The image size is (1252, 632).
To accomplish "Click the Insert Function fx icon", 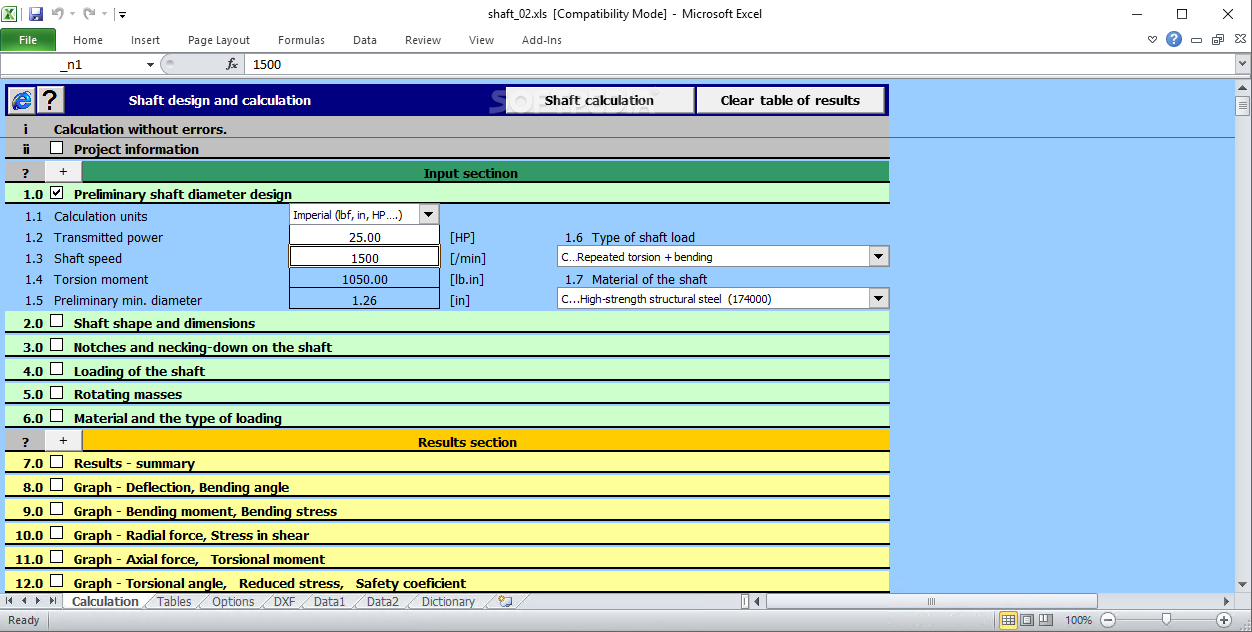I will tap(232, 64).
